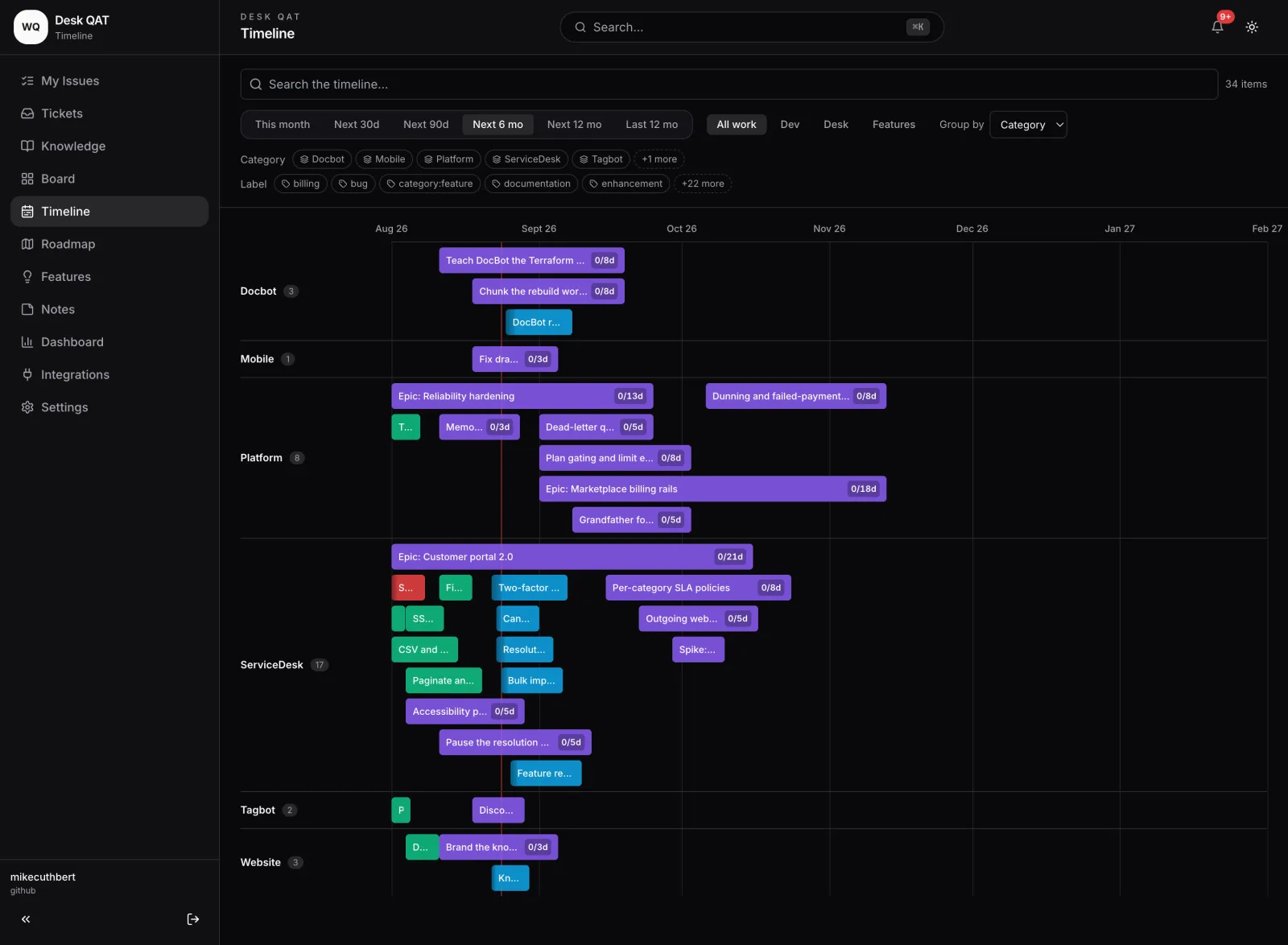The width and height of the screenshot is (1288, 945).
Task: Focus the 'Search the timeline' input
Action: coord(729,85)
